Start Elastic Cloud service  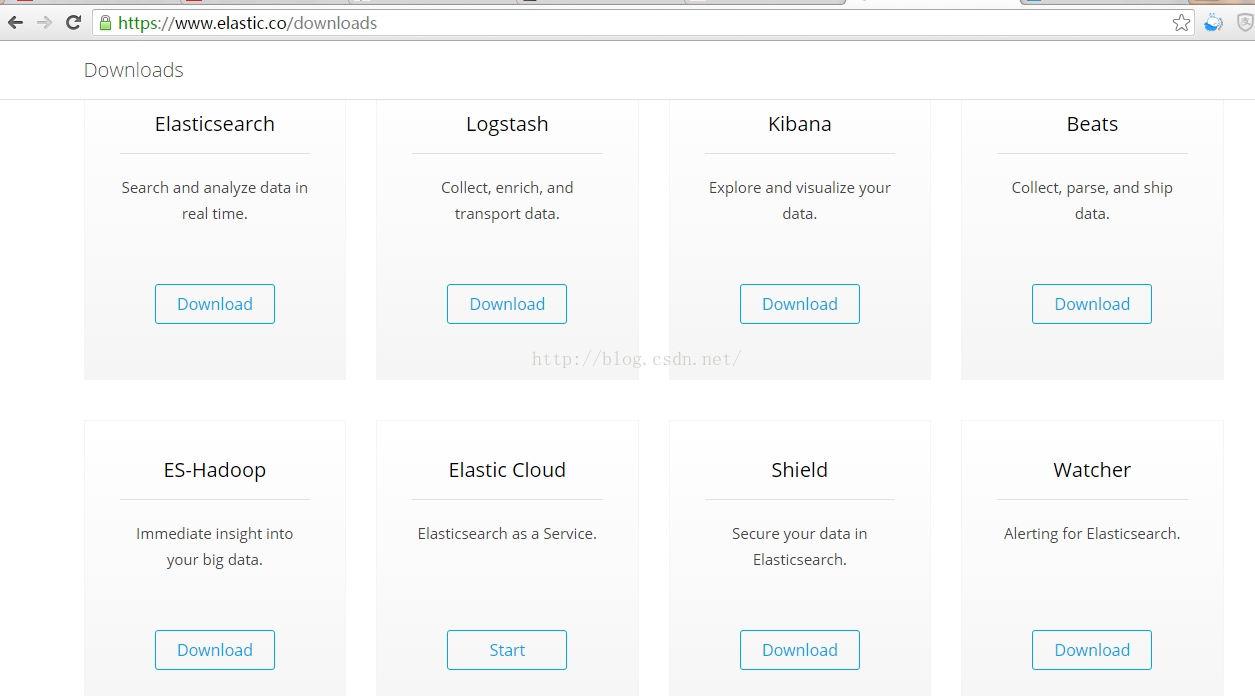point(507,650)
